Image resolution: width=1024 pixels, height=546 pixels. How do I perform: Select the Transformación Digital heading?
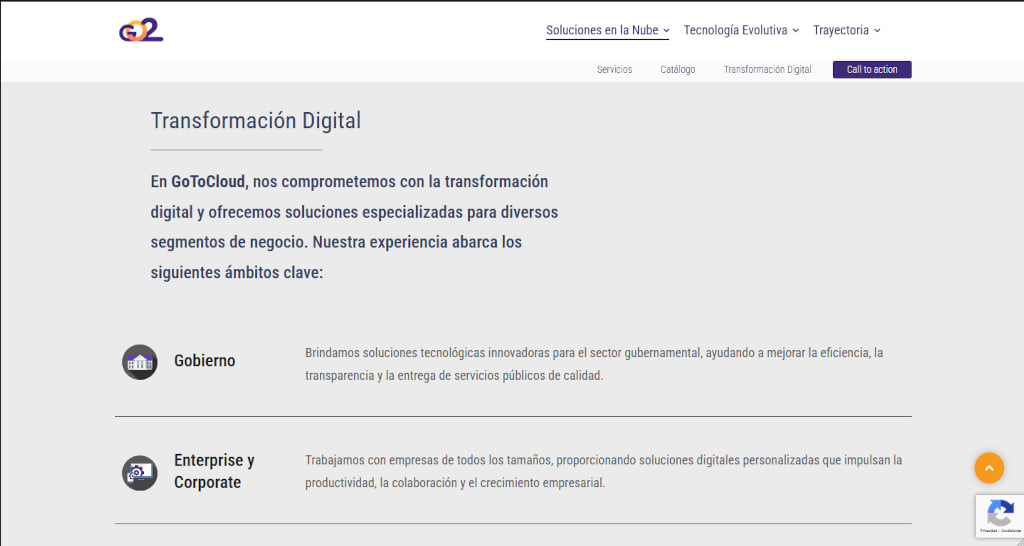[x=255, y=121]
